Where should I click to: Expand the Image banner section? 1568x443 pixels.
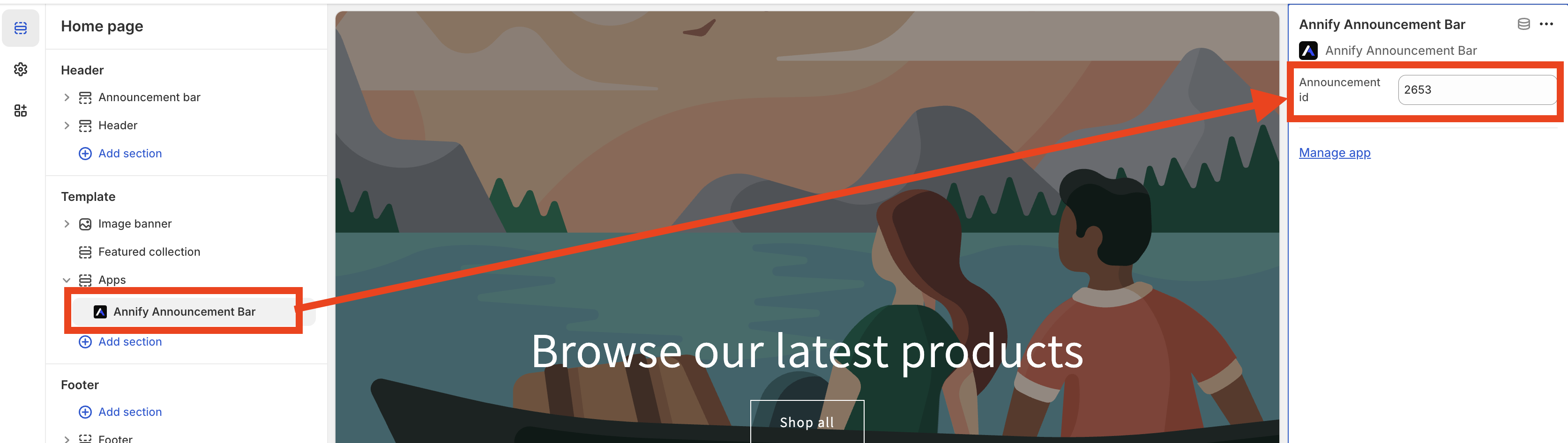pyautogui.click(x=67, y=224)
